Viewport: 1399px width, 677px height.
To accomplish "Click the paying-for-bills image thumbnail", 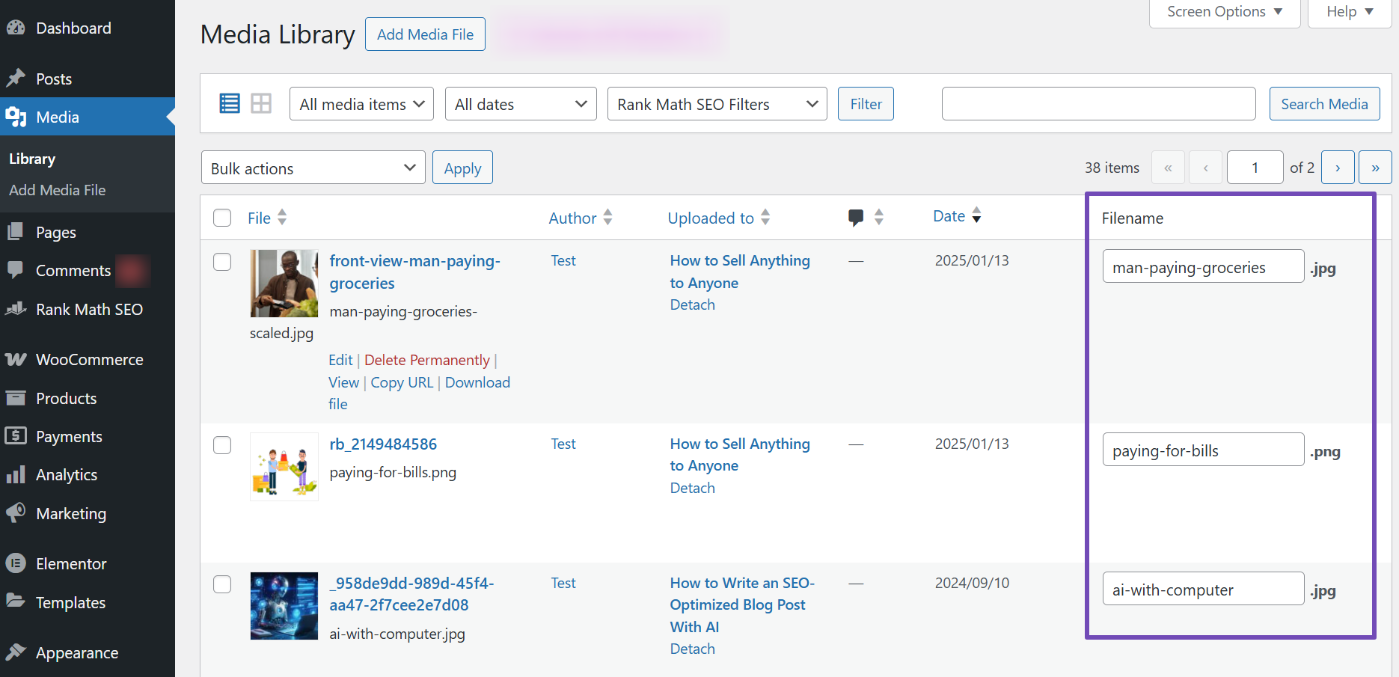I will (x=284, y=466).
